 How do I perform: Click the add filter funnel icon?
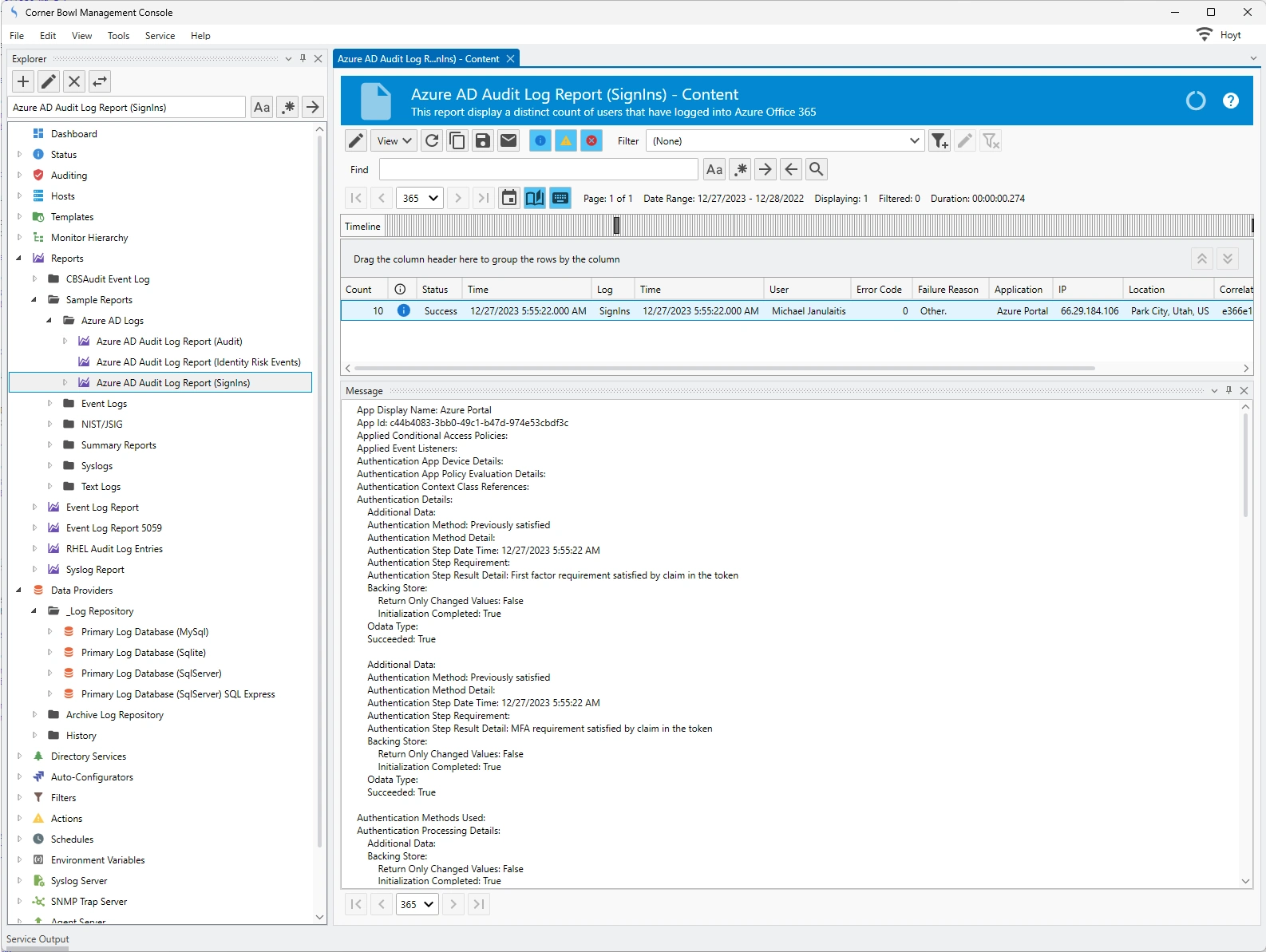(x=940, y=141)
